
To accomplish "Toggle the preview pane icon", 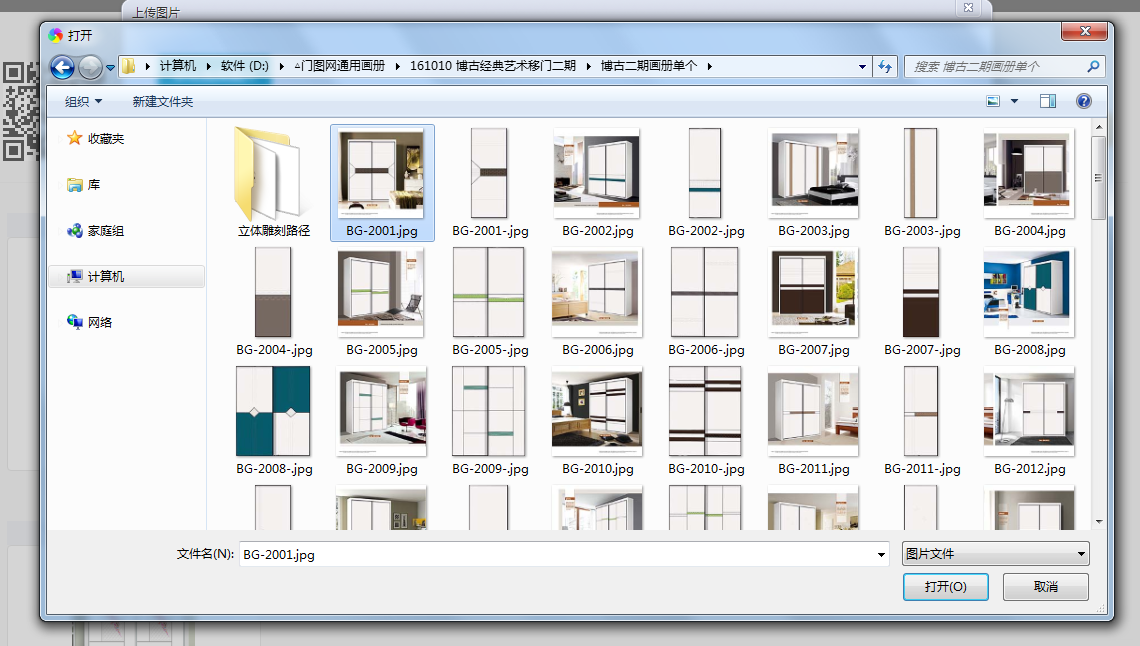I will coord(1048,101).
